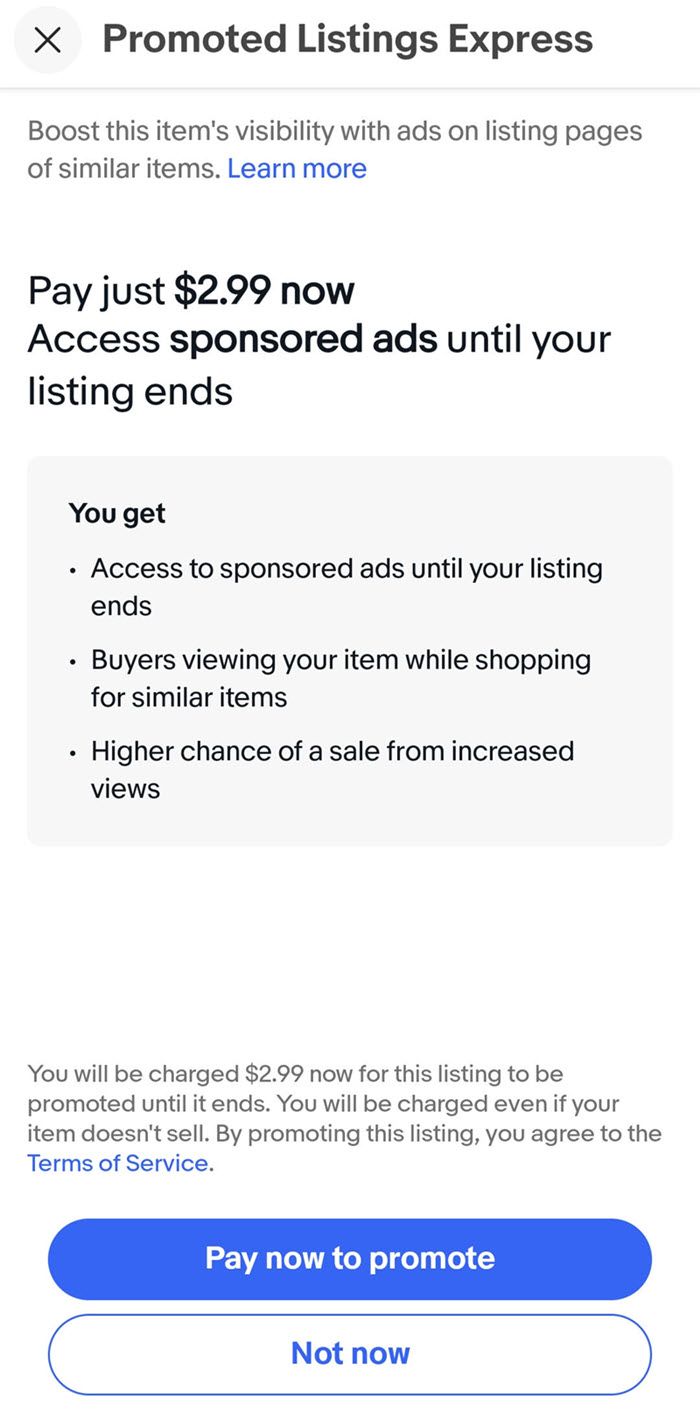The image size is (700, 1413).
Task: Click the Promoted Listings Express title
Action: coord(348,39)
